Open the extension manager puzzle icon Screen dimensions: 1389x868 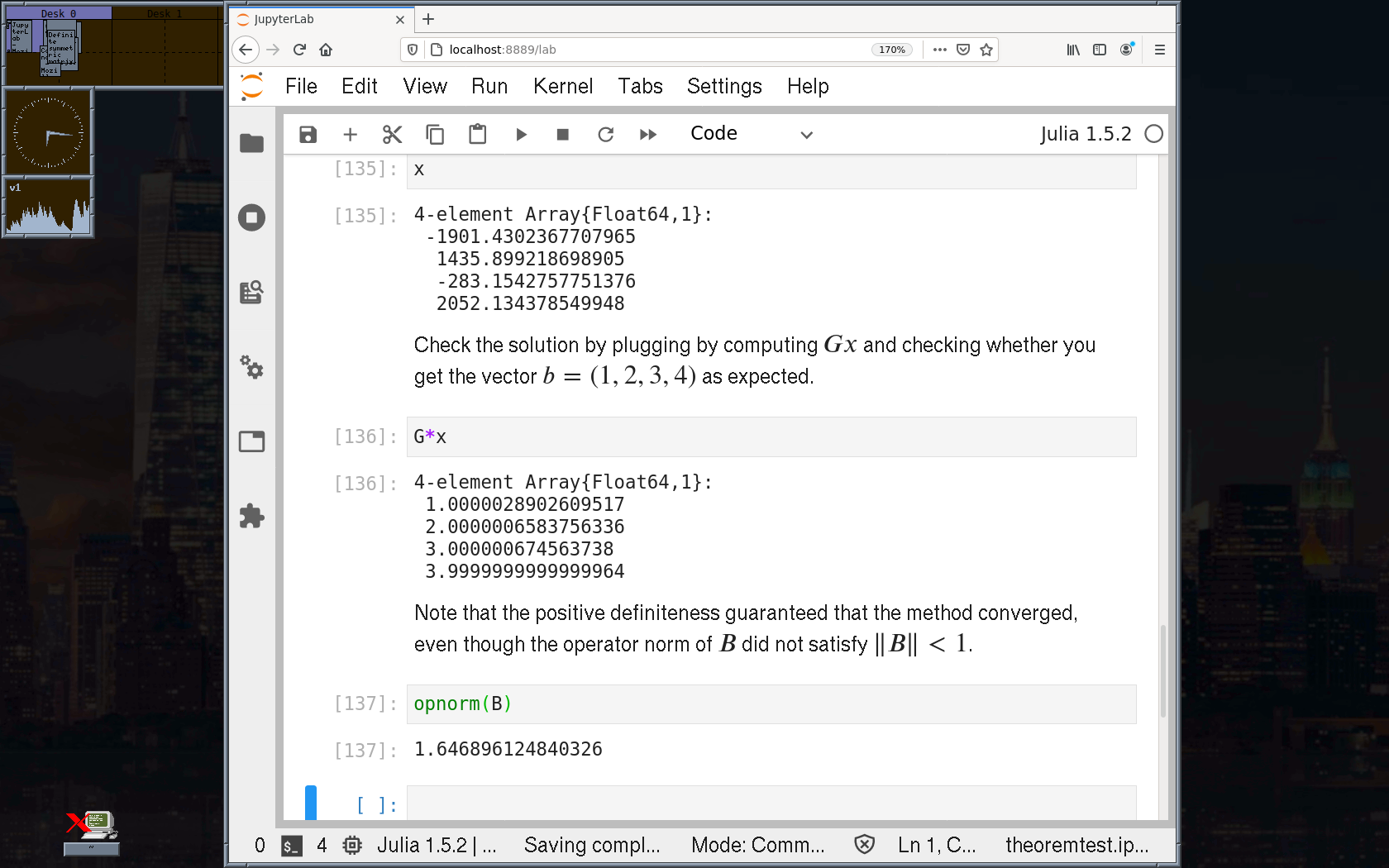tap(251, 517)
